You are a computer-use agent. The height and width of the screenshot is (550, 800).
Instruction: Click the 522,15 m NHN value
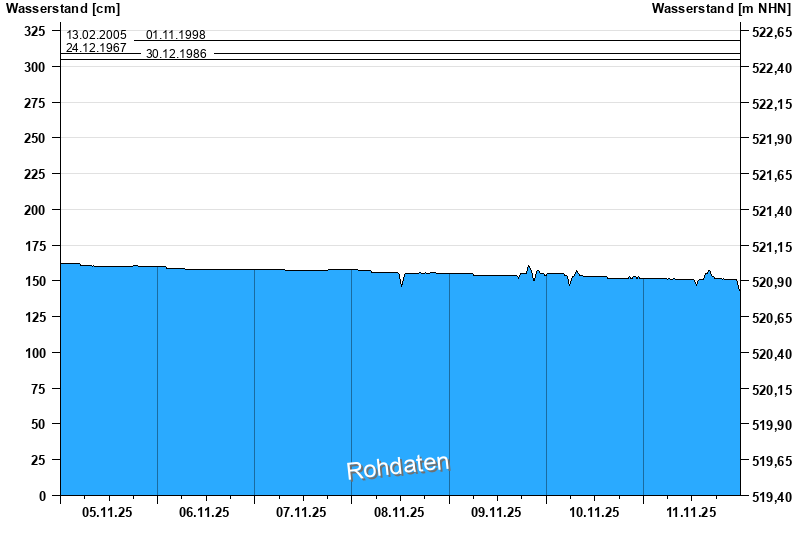pyautogui.click(x=772, y=104)
